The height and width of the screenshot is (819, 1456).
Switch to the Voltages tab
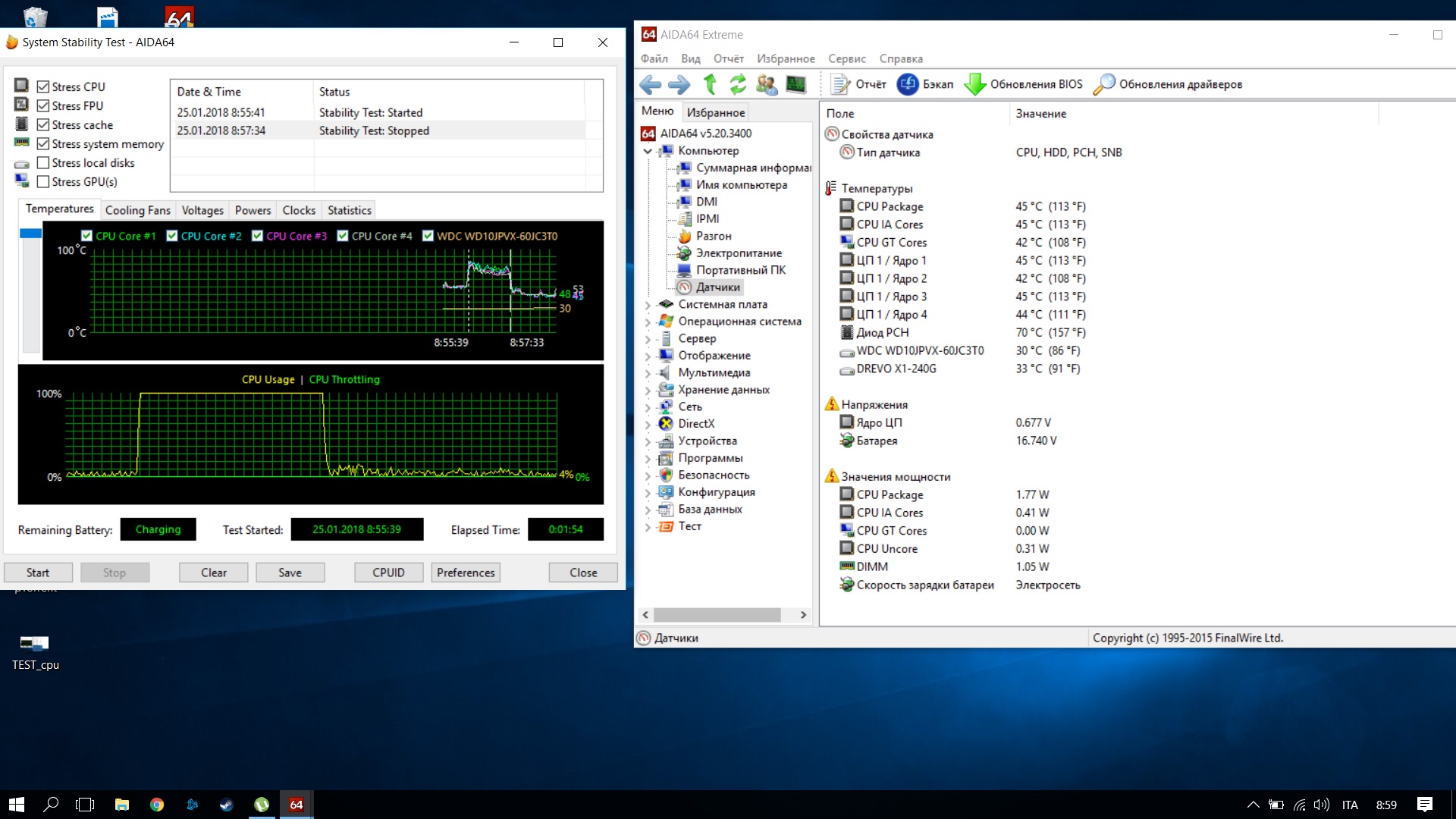202,210
